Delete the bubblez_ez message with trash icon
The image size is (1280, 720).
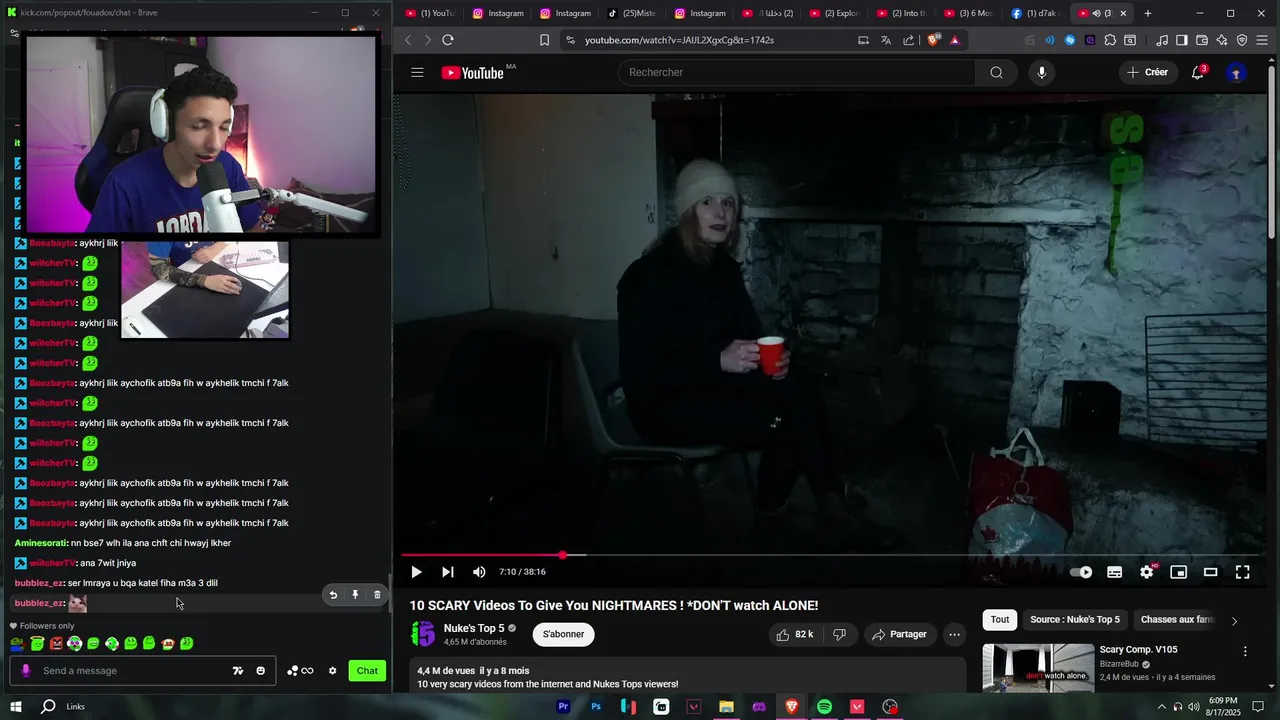pyautogui.click(x=377, y=595)
